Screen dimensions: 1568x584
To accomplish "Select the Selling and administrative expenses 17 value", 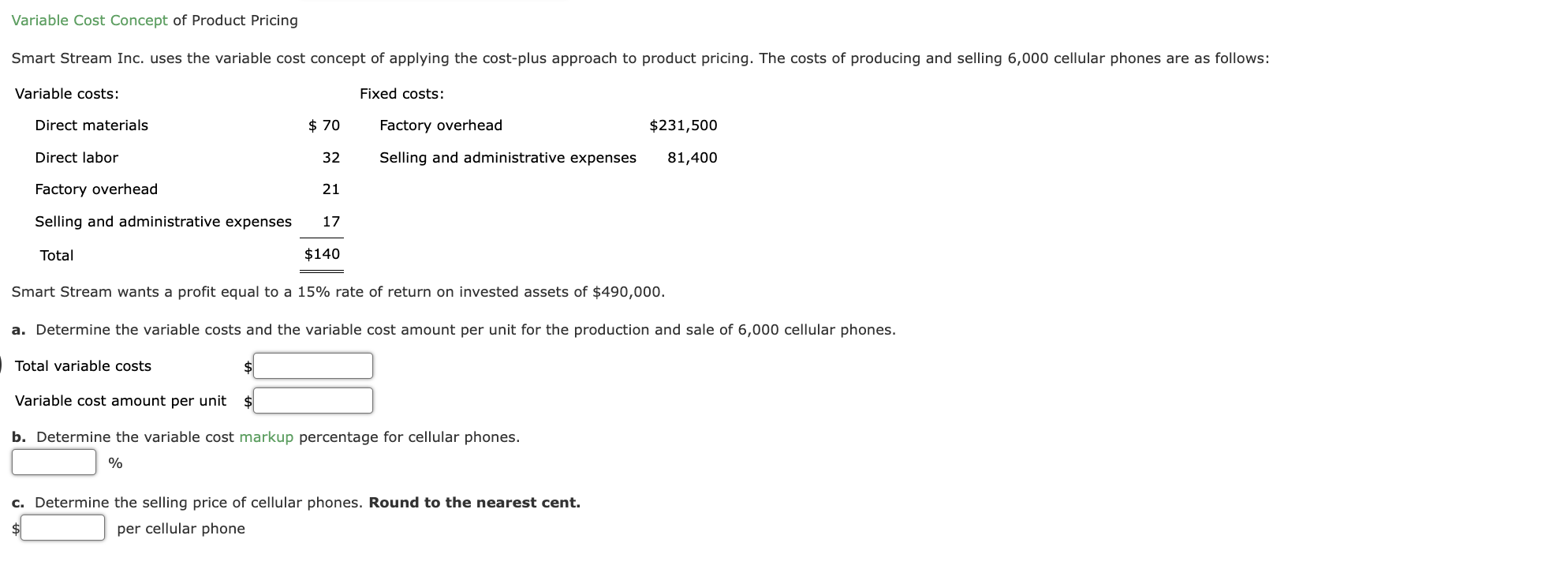I will click(331, 222).
